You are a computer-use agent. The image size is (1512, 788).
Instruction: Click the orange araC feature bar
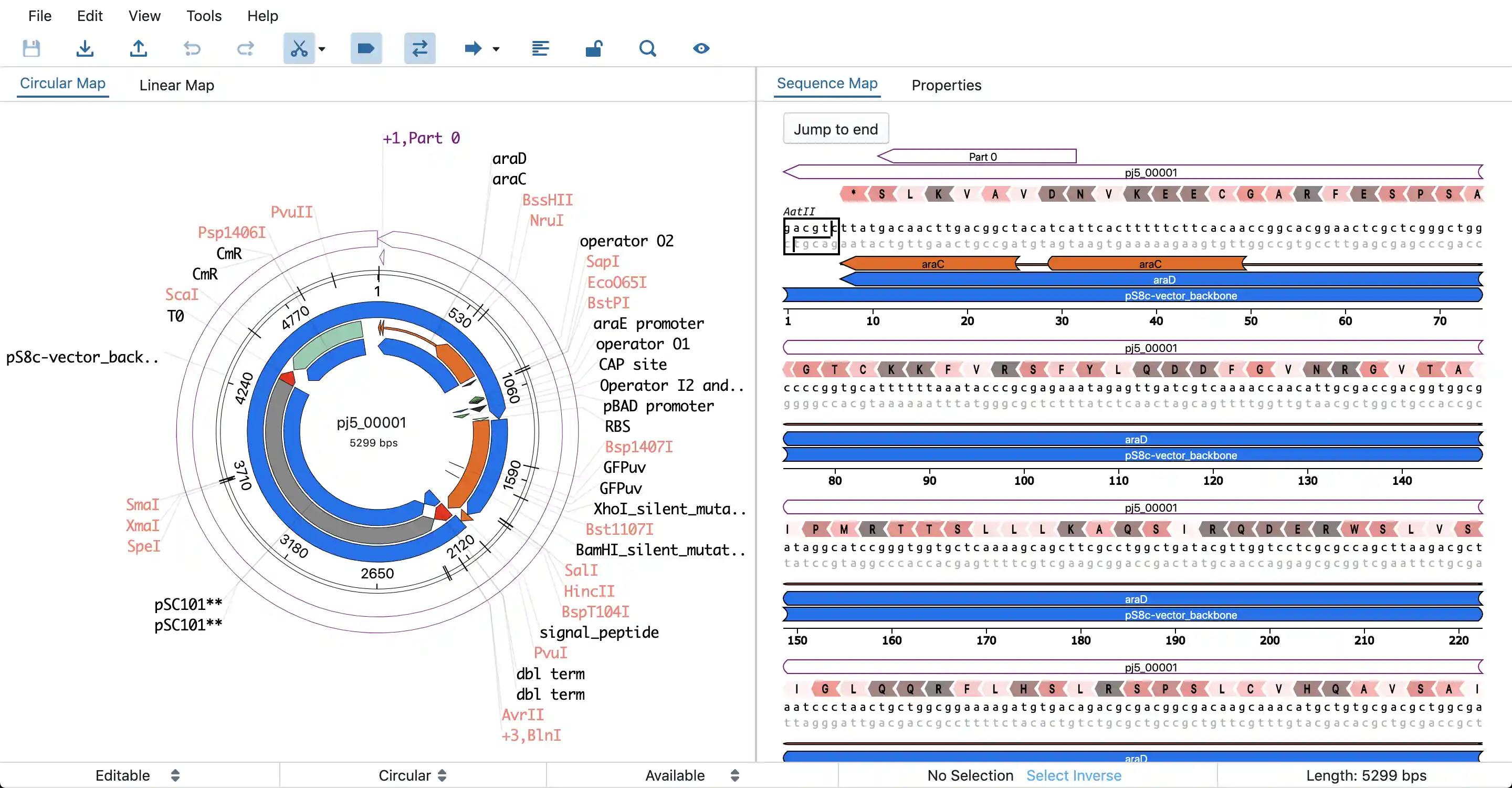point(932,264)
